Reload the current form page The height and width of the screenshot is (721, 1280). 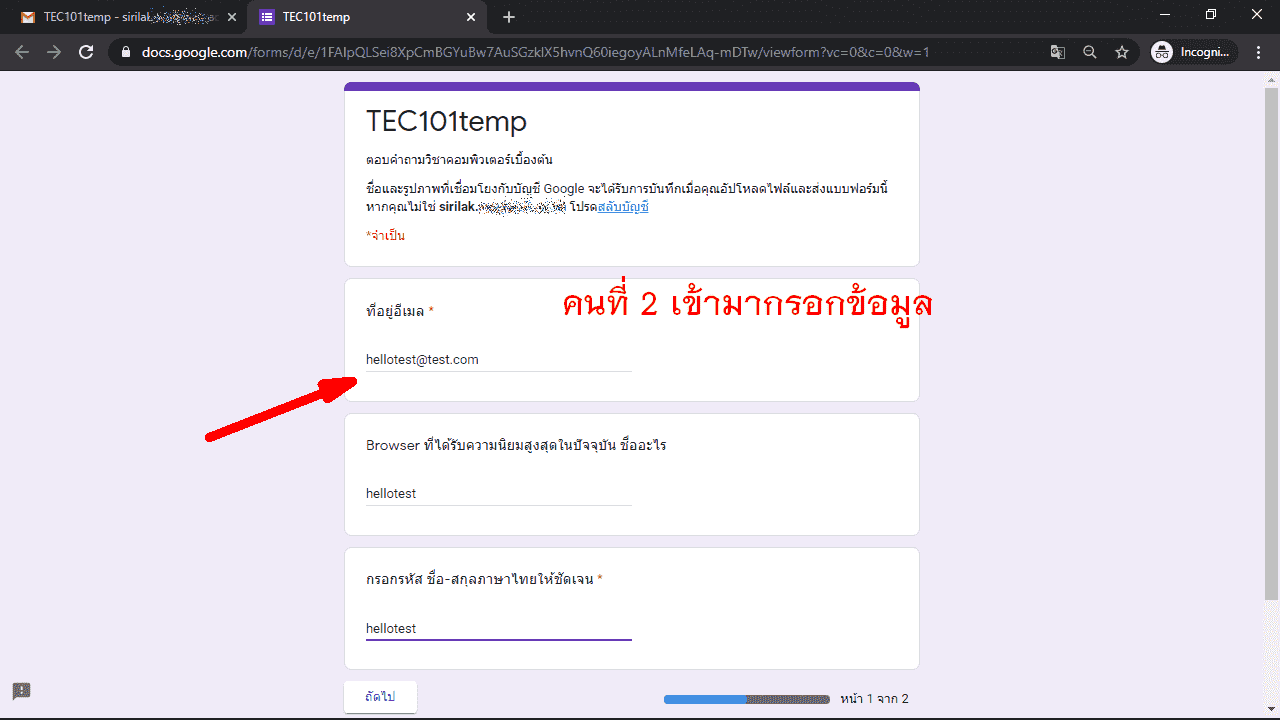[x=86, y=52]
